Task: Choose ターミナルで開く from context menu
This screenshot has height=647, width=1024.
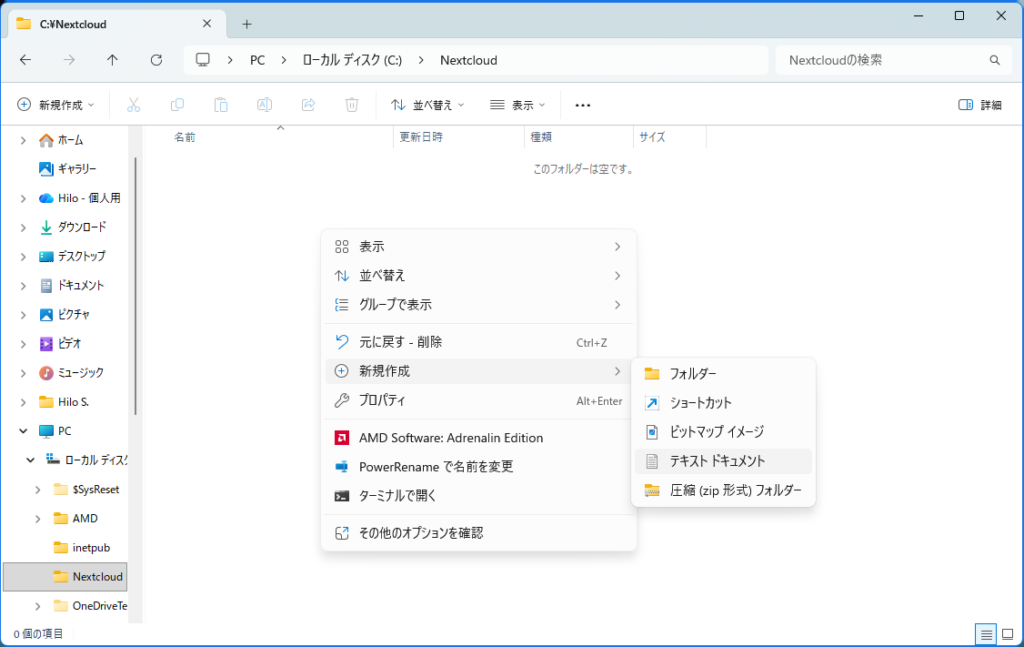Action: [x=398, y=496]
